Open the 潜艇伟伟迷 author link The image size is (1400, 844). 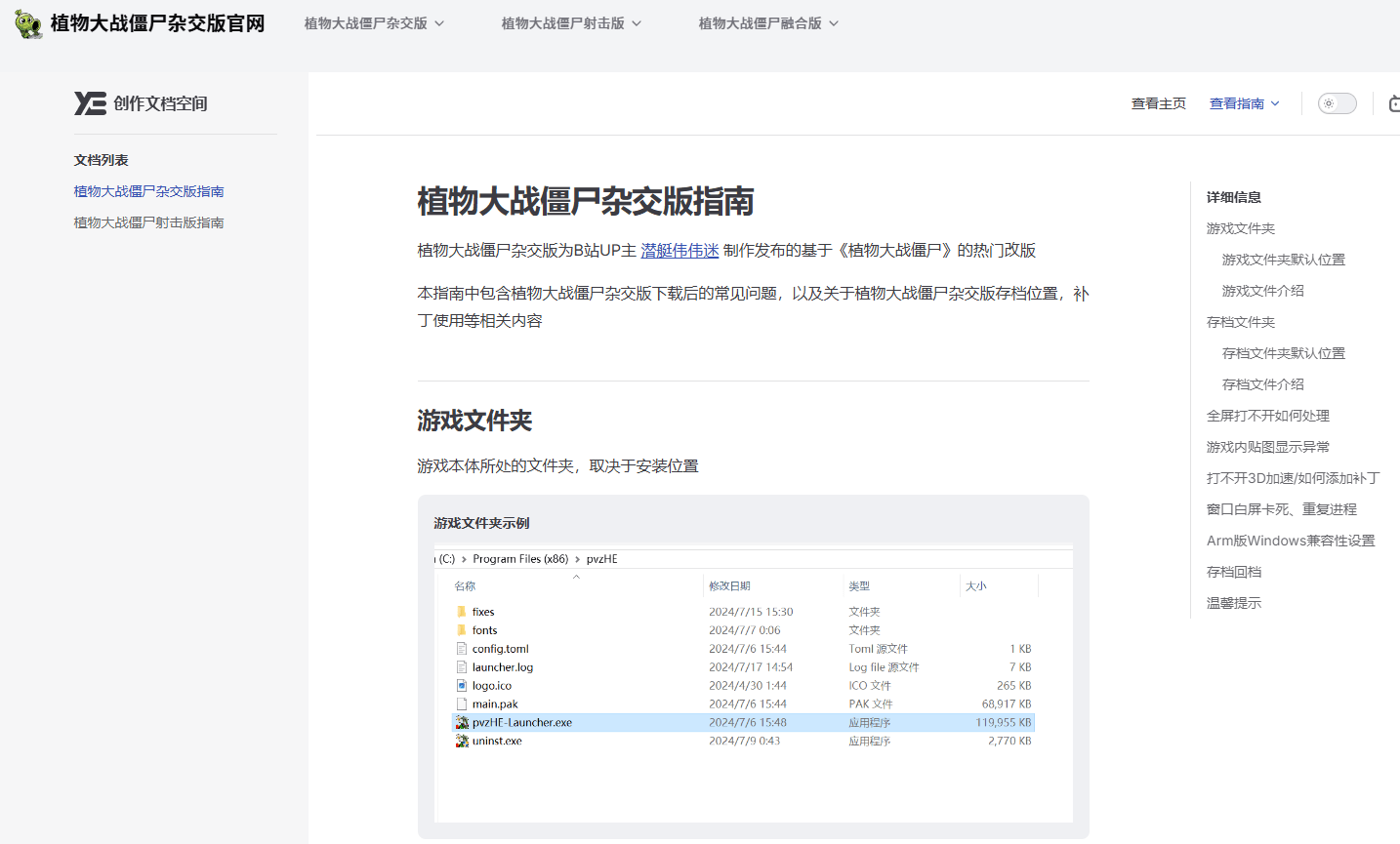(x=679, y=251)
